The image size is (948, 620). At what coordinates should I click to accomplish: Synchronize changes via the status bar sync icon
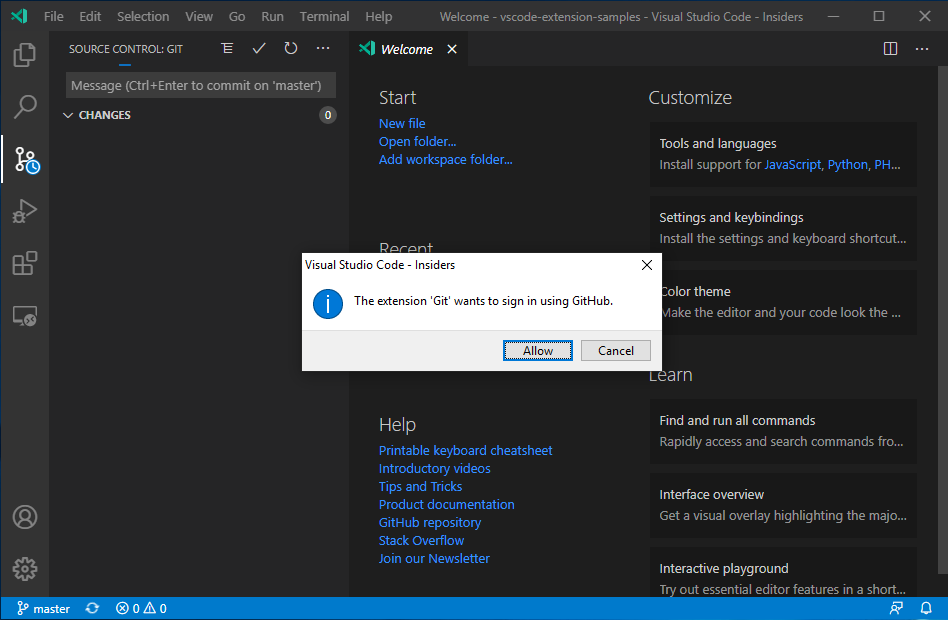click(92, 607)
